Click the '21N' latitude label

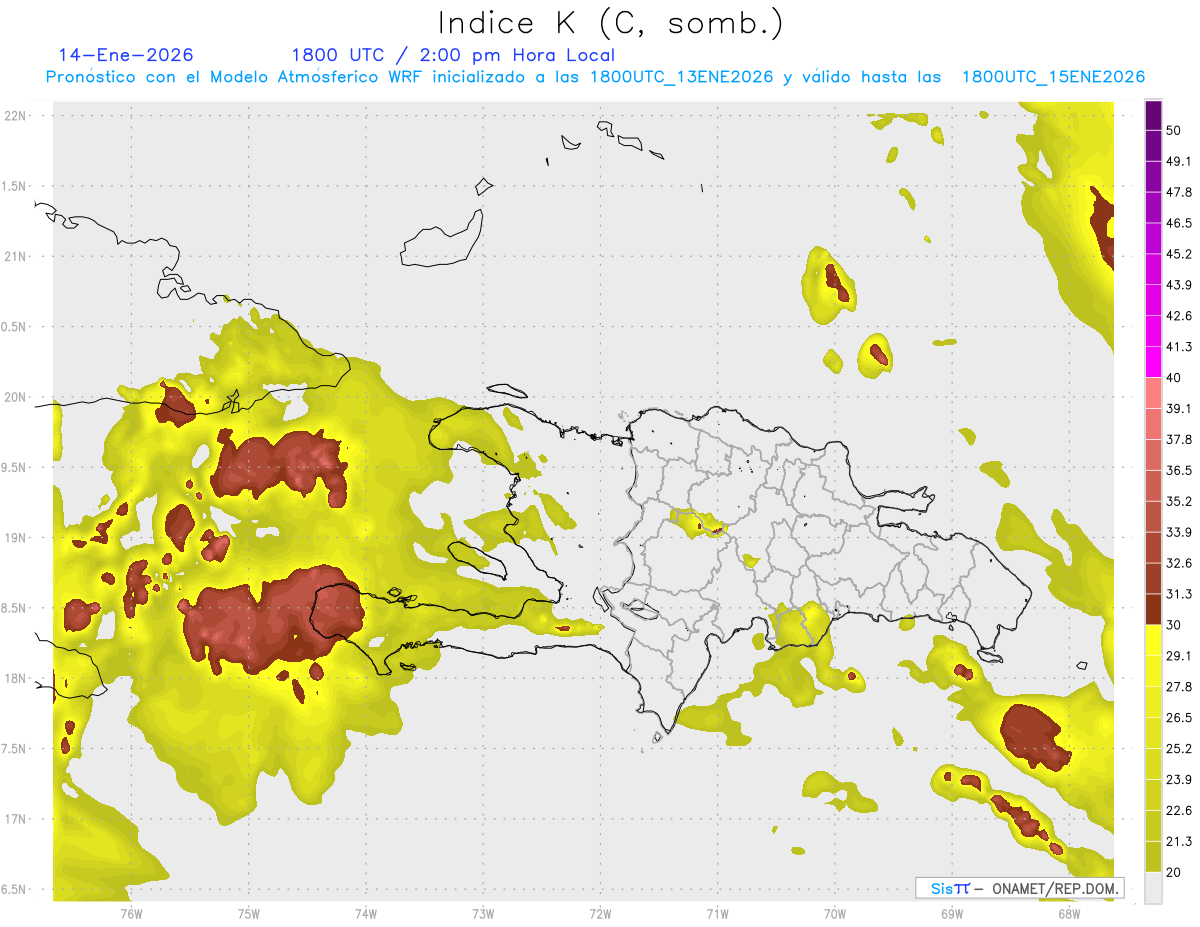pos(15,256)
